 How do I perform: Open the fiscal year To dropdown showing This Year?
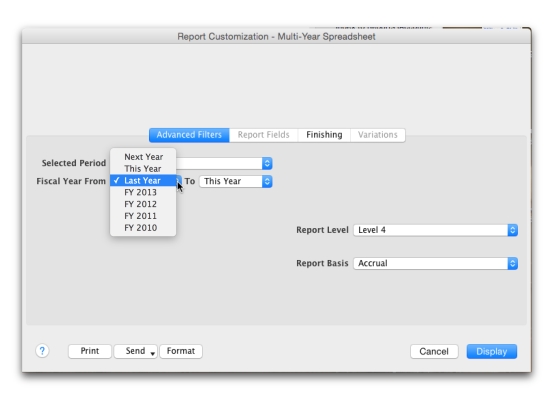tap(236, 181)
